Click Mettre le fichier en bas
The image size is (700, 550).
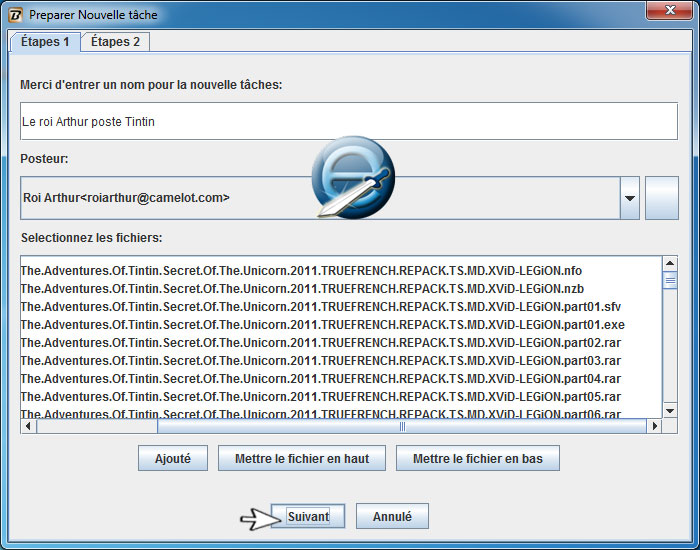pyautogui.click(x=478, y=458)
